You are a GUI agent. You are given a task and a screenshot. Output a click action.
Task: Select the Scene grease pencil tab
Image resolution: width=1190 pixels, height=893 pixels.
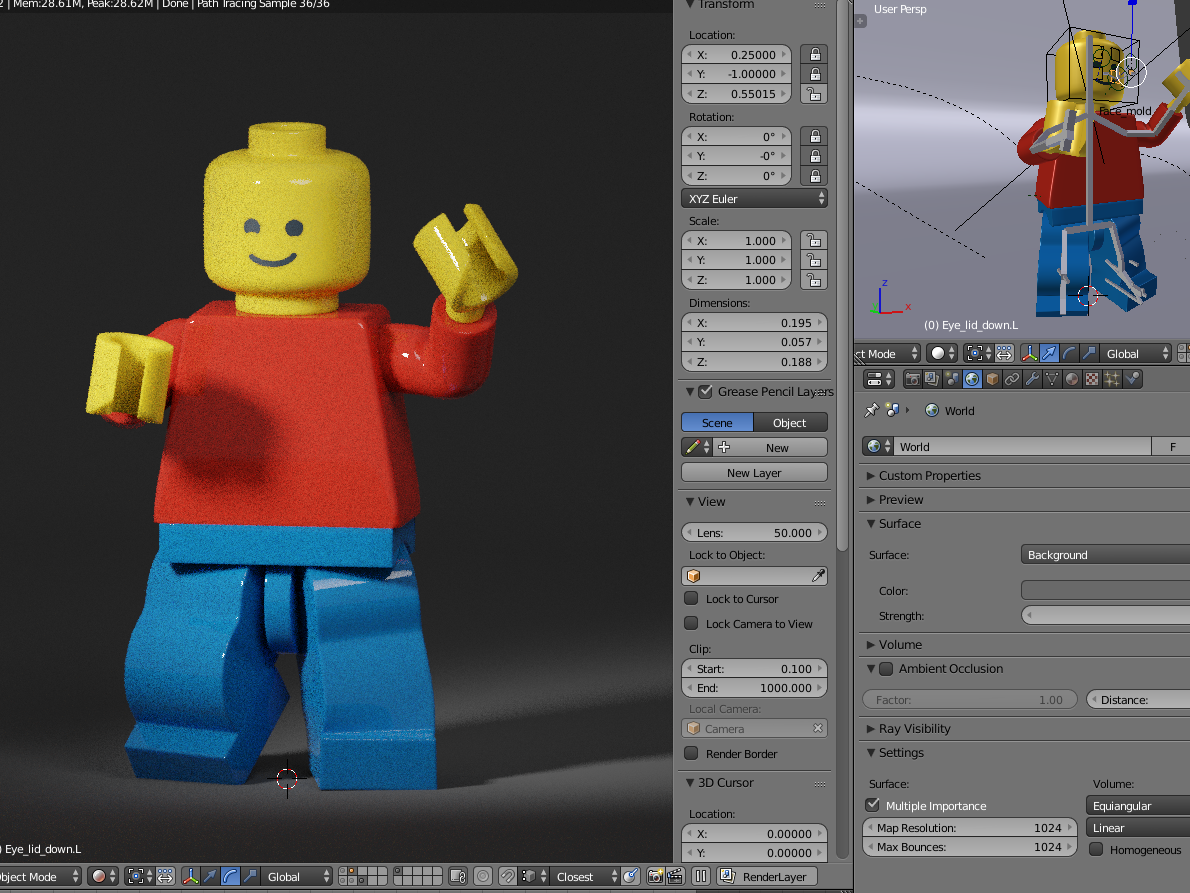pyautogui.click(x=717, y=423)
